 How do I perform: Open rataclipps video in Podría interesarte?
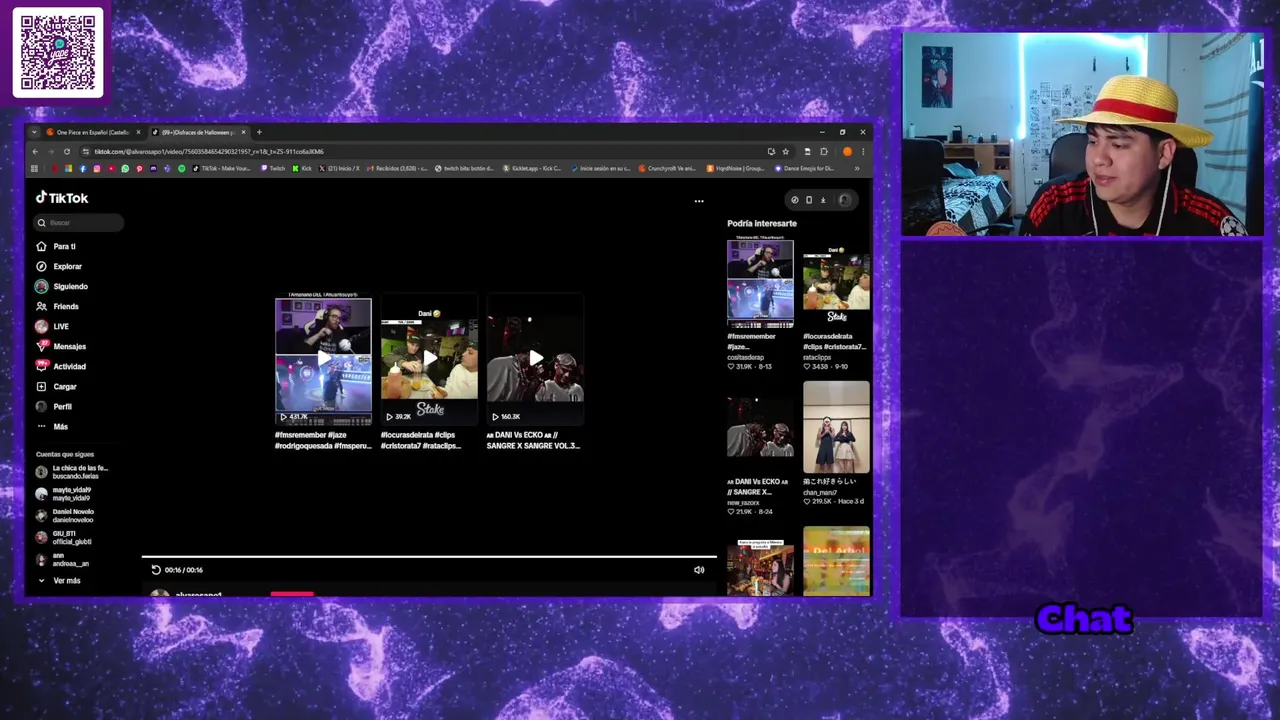(x=836, y=283)
